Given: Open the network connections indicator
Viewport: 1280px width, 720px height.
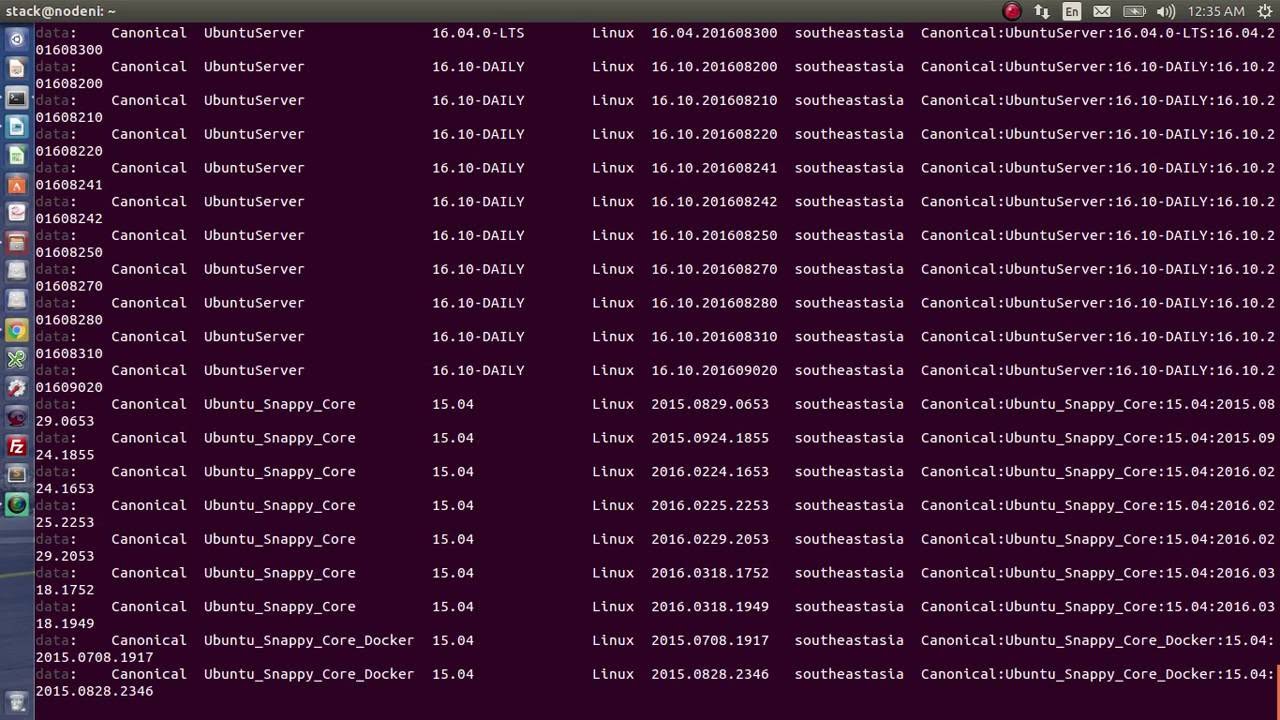Looking at the screenshot, I should pyautogui.click(x=1042, y=11).
